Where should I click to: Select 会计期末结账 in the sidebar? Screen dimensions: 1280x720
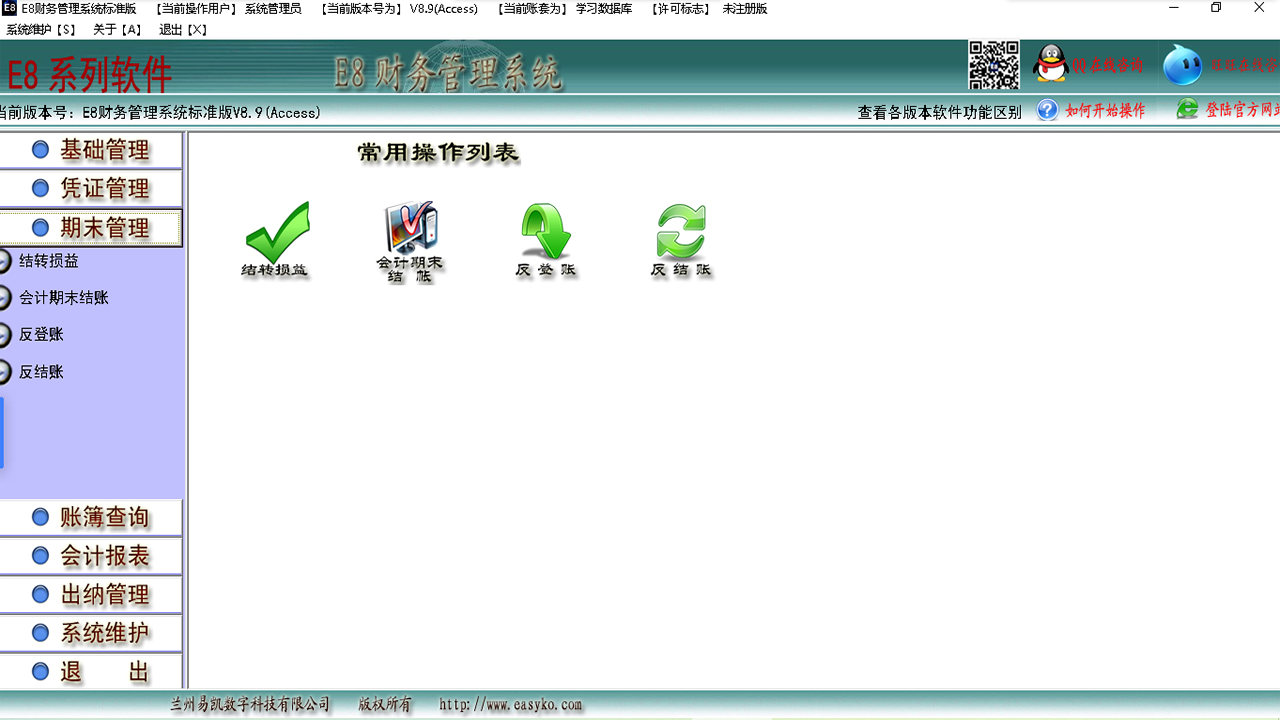65,297
